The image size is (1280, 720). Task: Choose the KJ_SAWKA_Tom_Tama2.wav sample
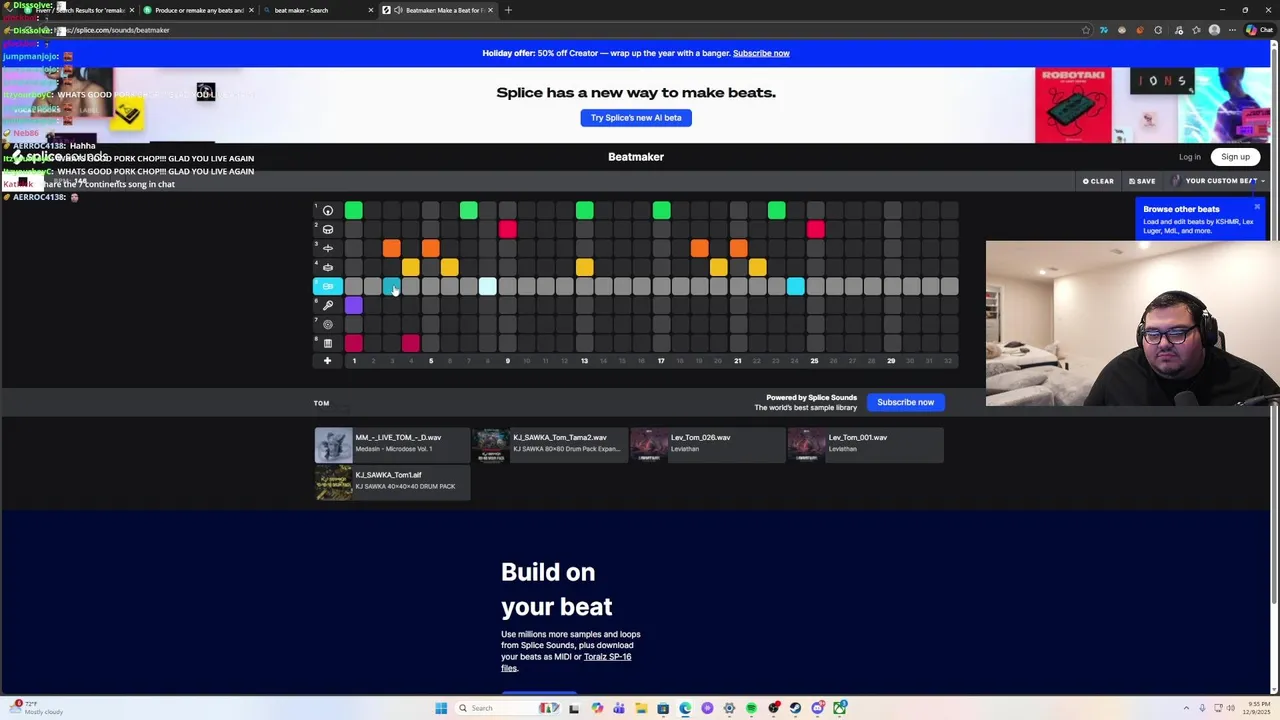[550, 445]
